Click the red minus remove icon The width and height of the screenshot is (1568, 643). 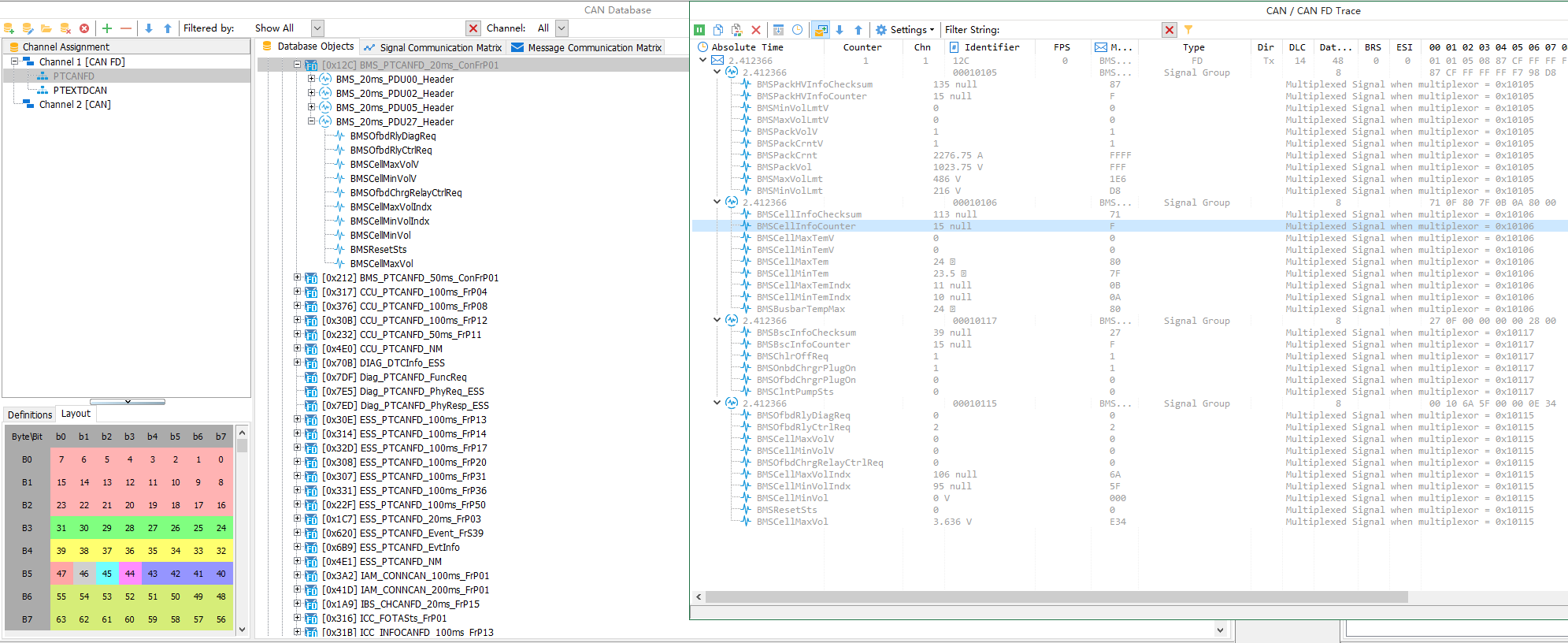pyautogui.click(x=126, y=28)
